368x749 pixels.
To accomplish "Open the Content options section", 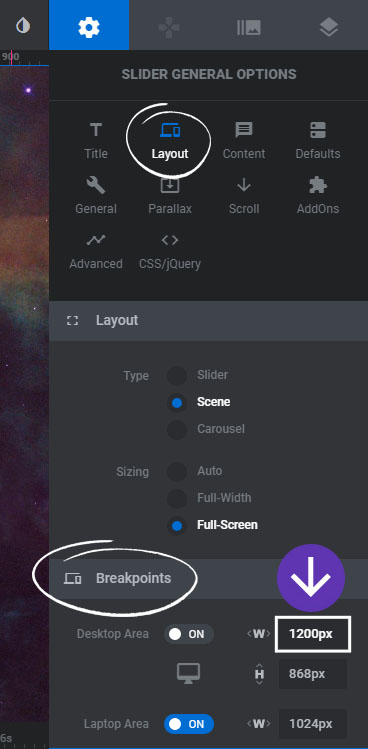I will (244, 140).
